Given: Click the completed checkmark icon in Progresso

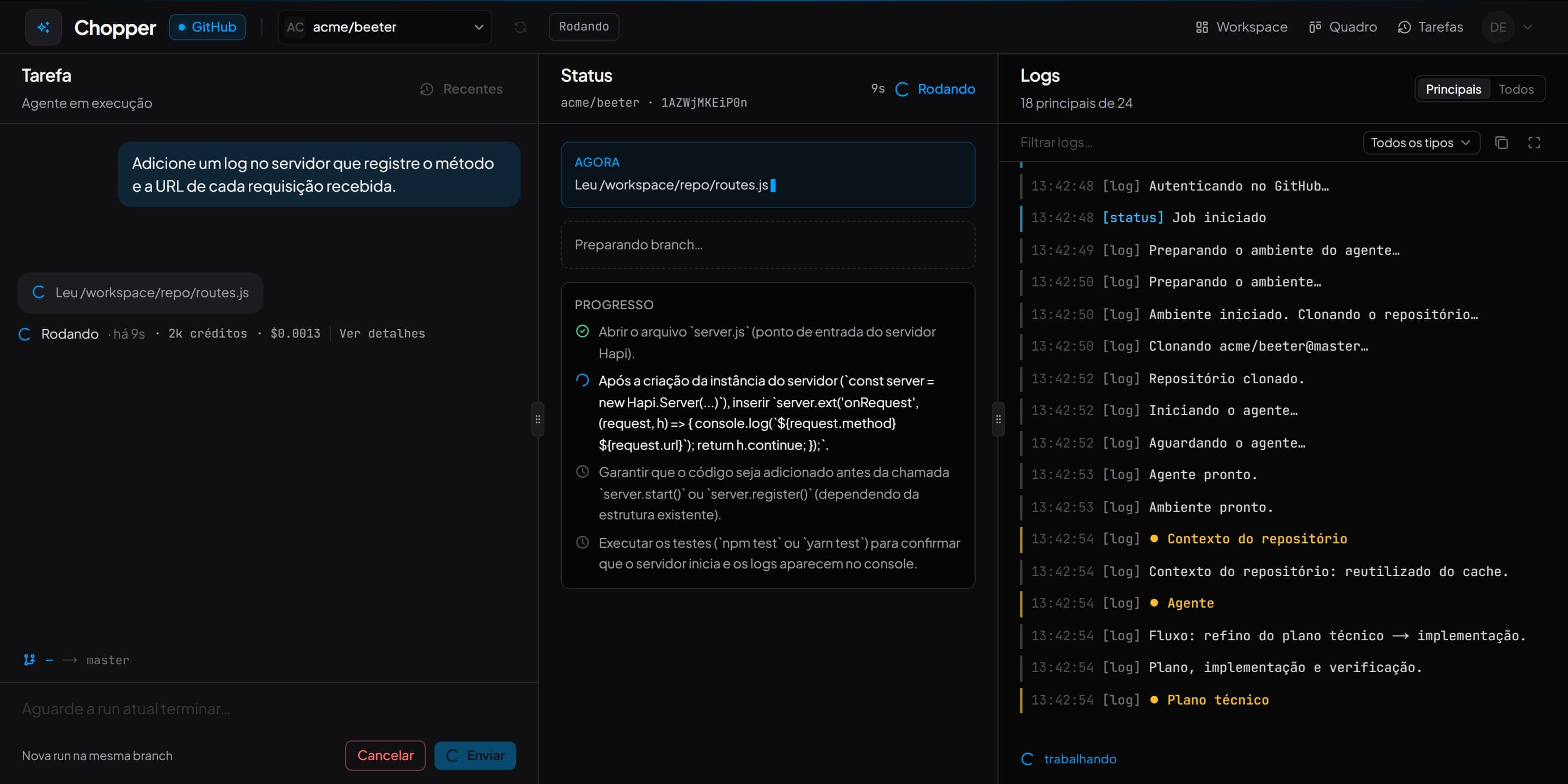Looking at the screenshot, I should click(583, 331).
